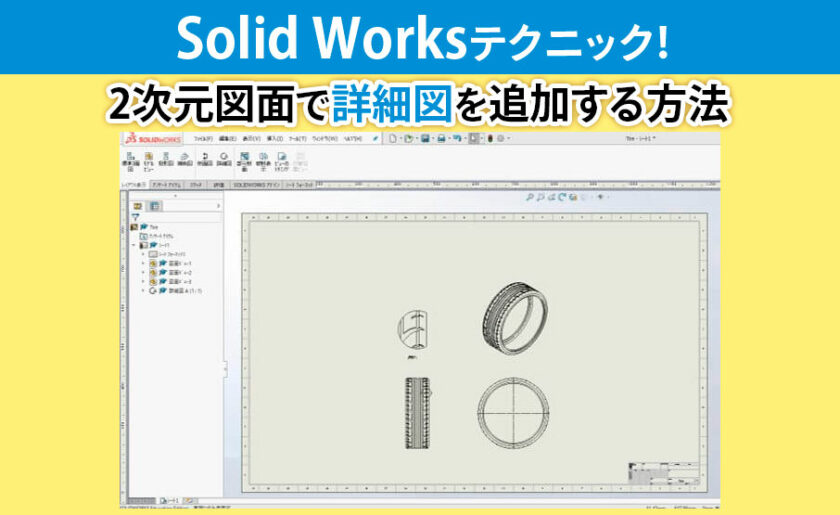840x515 pixels.
Task: Click the Broken-out Section tool
Action: (x=244, y=162)
